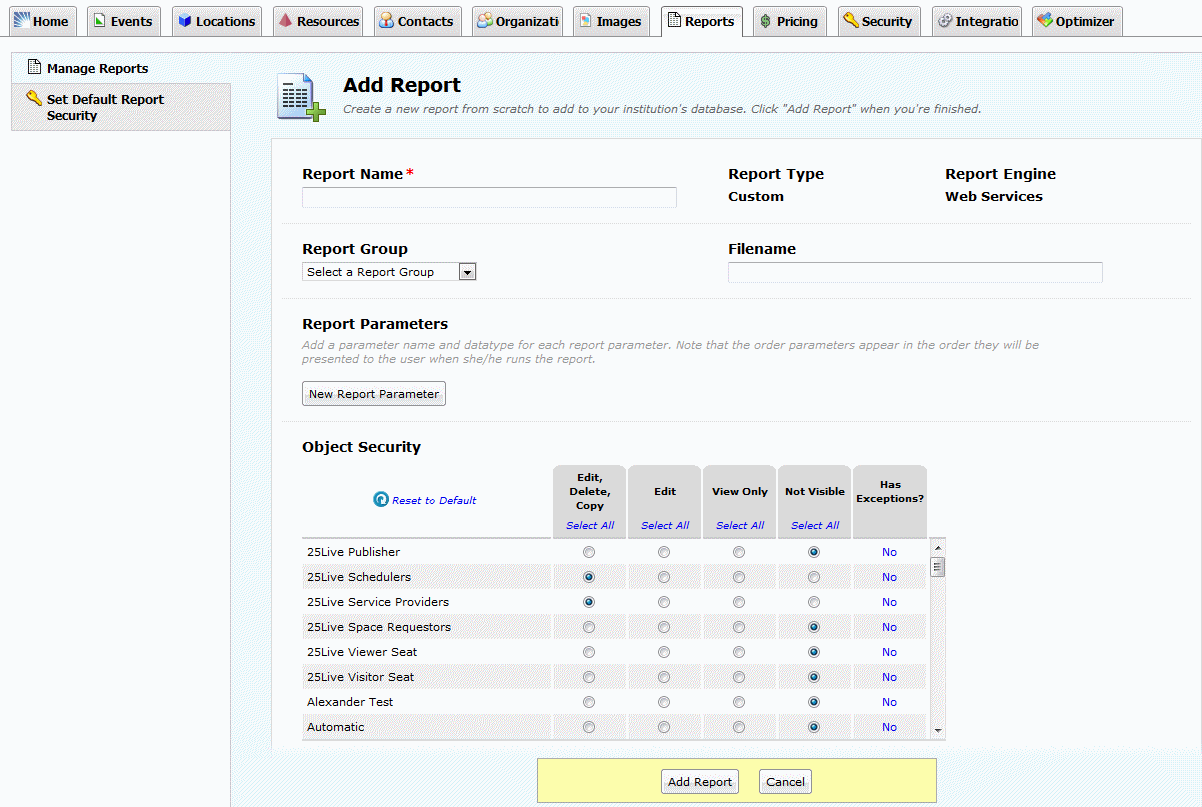This screenshot has height=807, width=1202.
Task: Click the Home tab icon
Action: [x=22, y=20]
